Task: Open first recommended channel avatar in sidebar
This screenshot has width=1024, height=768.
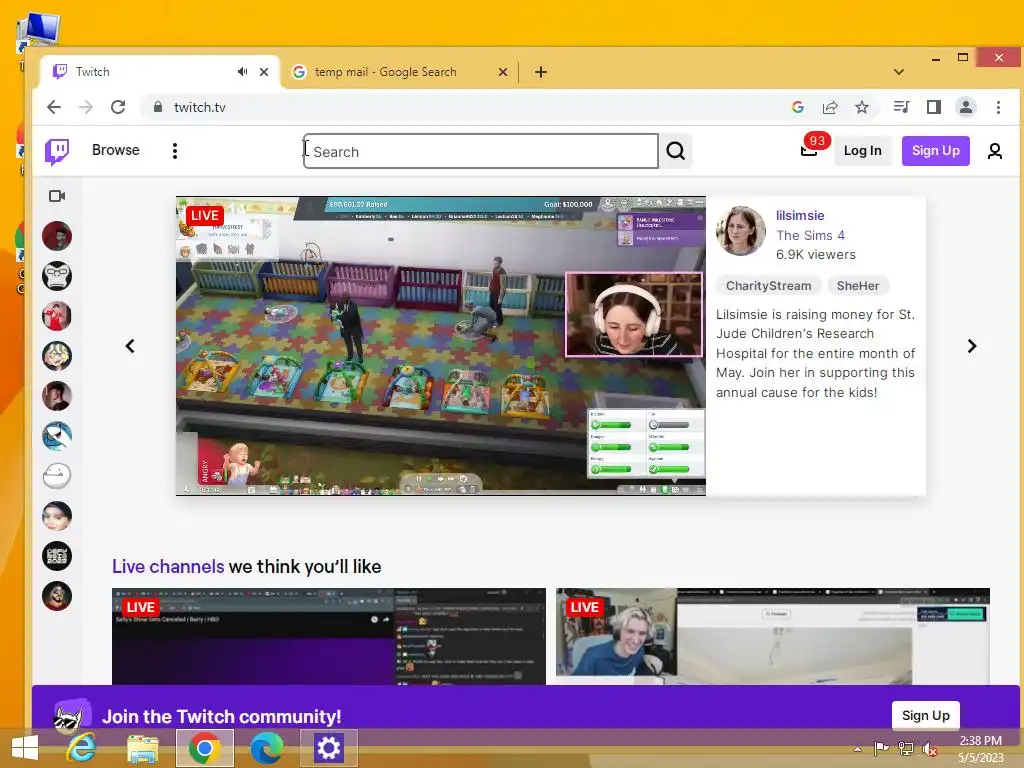Action: coord(57,236)
